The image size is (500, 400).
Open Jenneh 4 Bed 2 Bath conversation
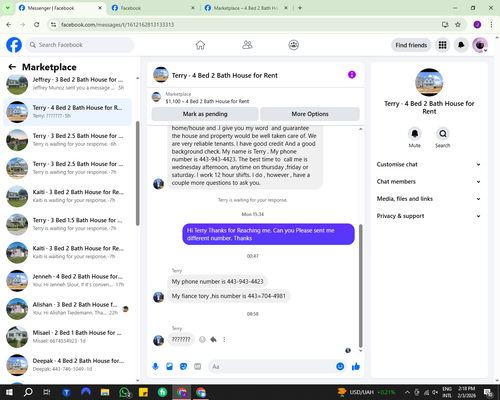68,281
